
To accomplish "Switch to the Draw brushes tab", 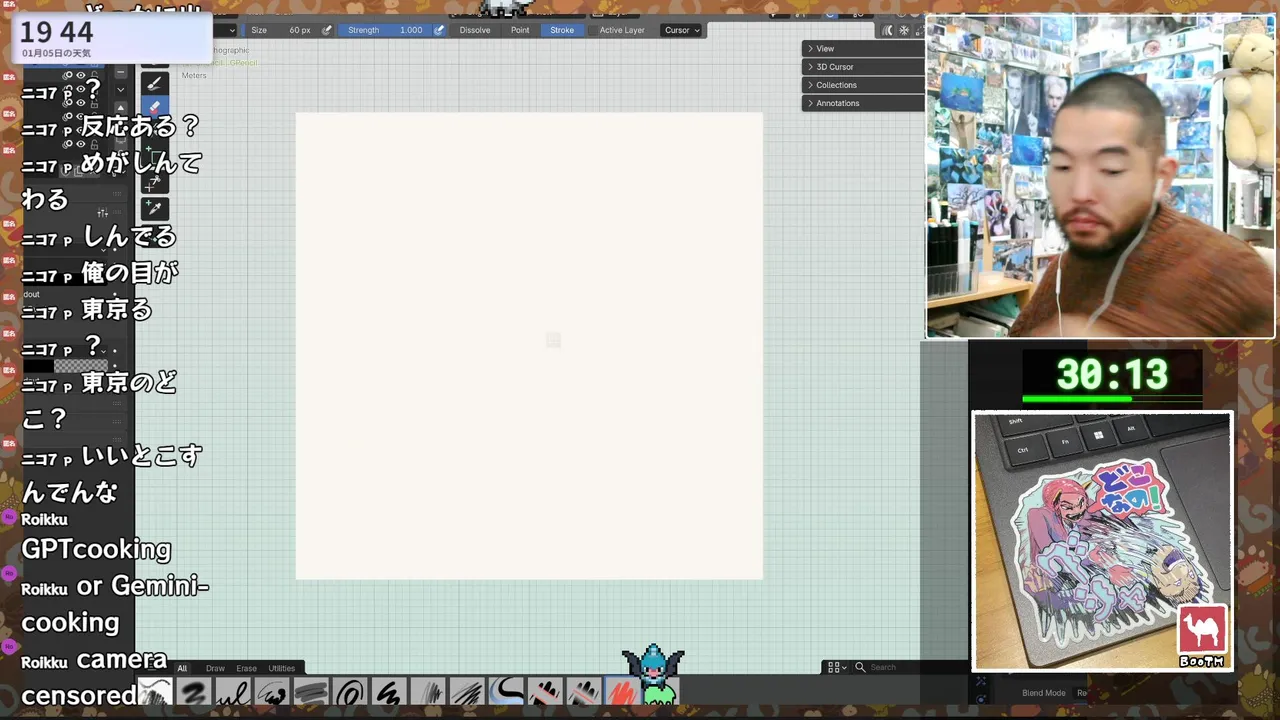I will pos(215,668).
